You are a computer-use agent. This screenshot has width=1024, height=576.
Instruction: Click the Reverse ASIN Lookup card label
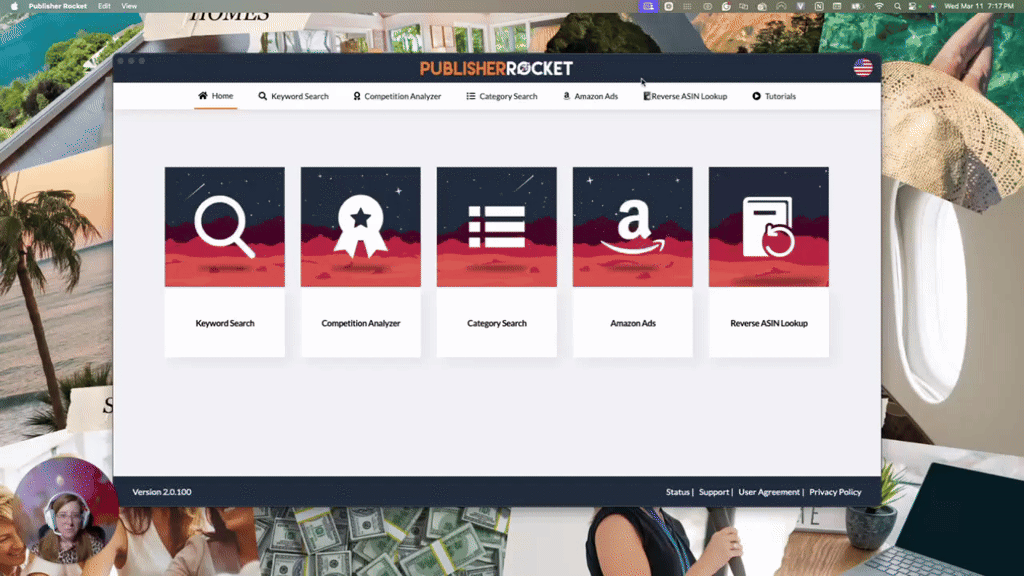click(769, 323)
